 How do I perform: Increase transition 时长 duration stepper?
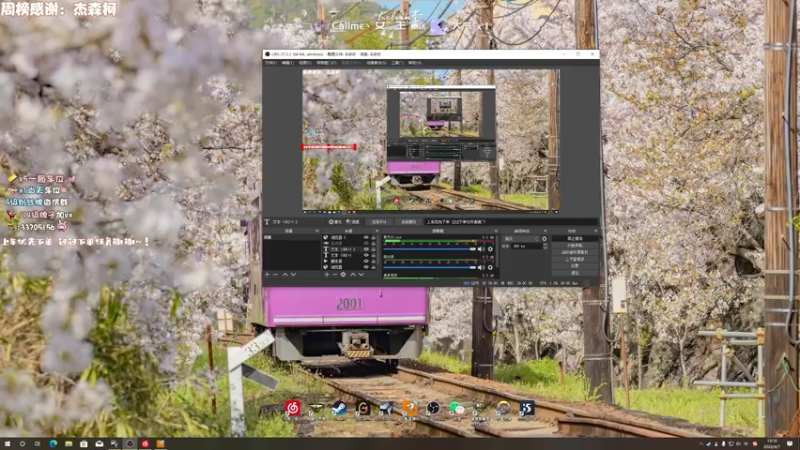[x=545, y=244]
